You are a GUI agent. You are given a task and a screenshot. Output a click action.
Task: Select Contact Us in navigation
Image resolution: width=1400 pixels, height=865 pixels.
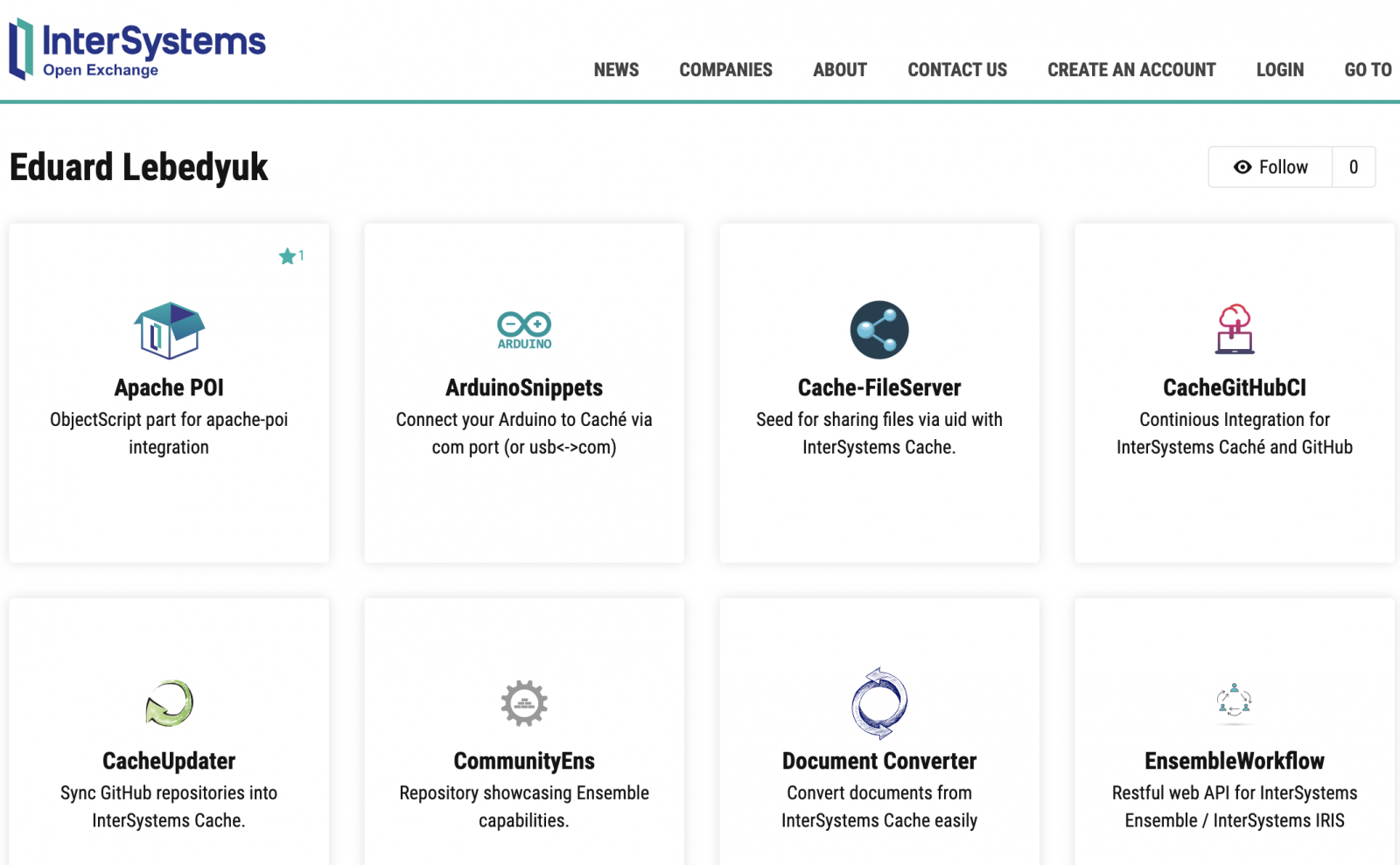(x=957, y=70)
